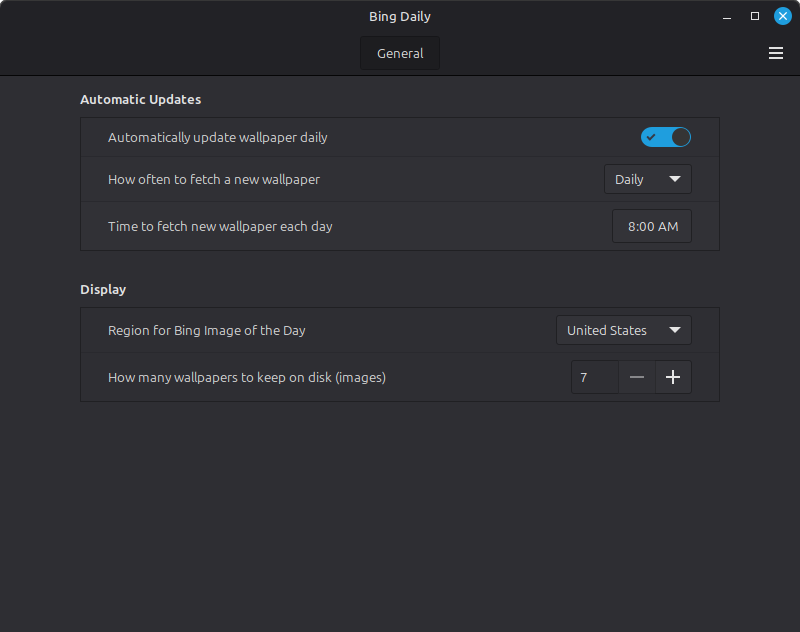This screenshot has height=632, width=800.
Task: Toggle automatic daily wallpaper update switch
Action: pos(666,137)
